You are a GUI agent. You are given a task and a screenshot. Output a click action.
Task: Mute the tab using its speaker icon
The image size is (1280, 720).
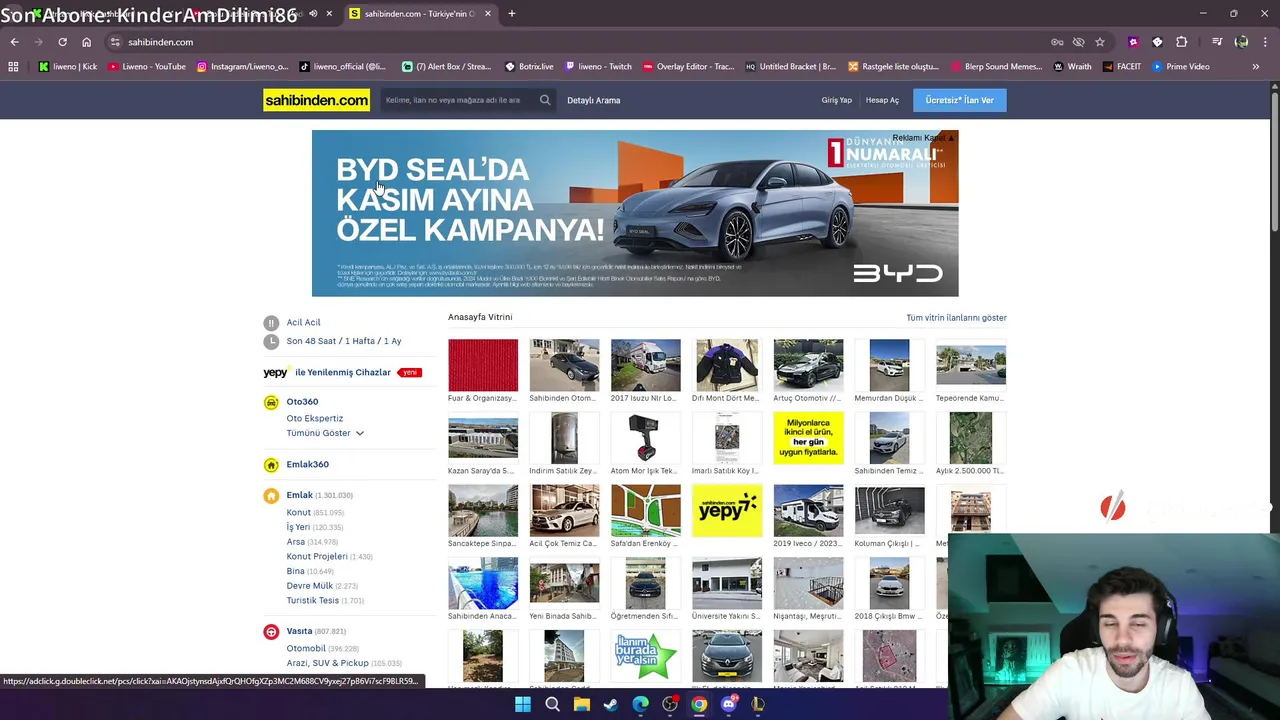pyautogui.click(x=313, y=14)
